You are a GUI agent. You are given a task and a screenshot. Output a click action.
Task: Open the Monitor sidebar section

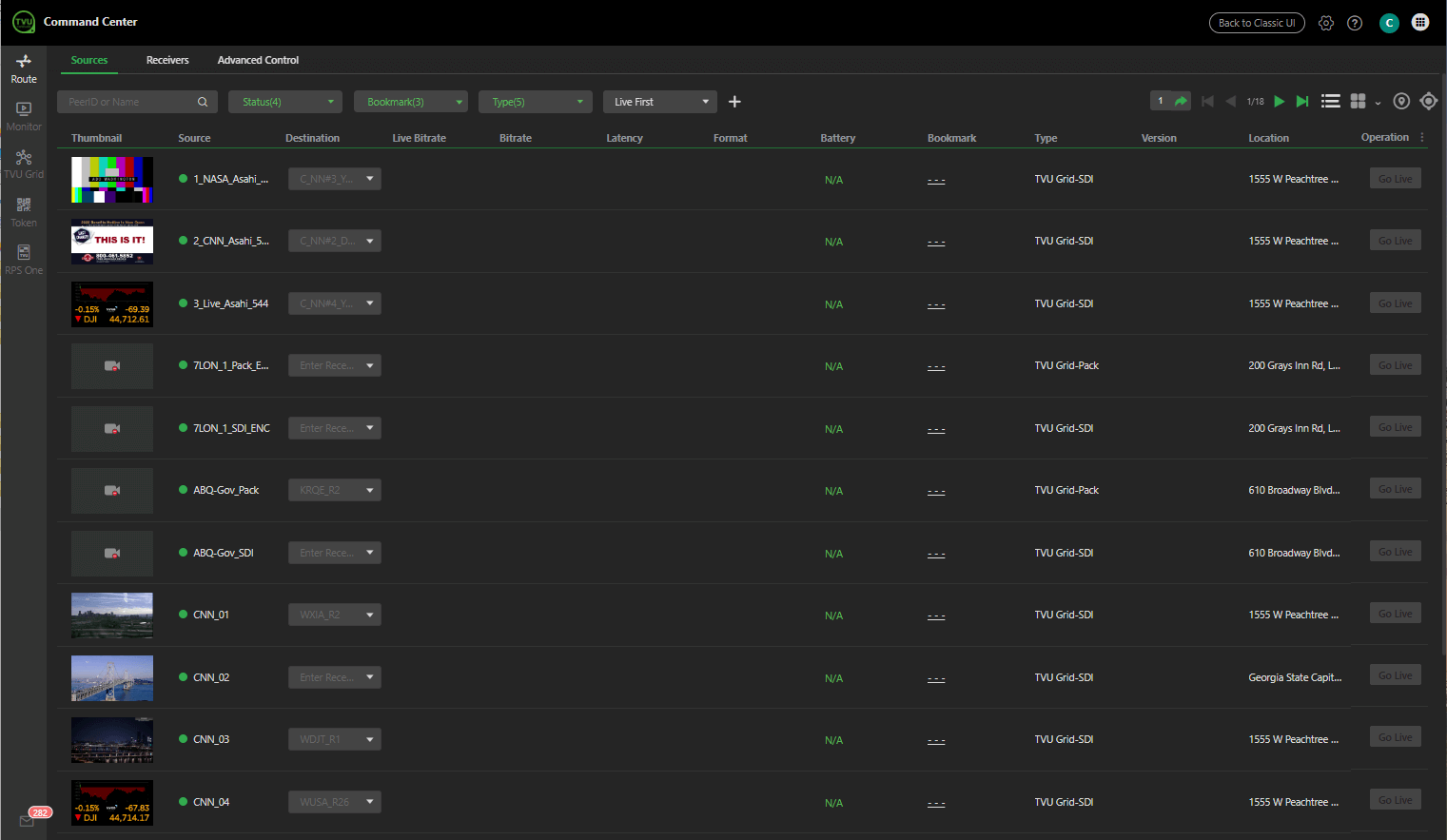[x=24, y=117]
